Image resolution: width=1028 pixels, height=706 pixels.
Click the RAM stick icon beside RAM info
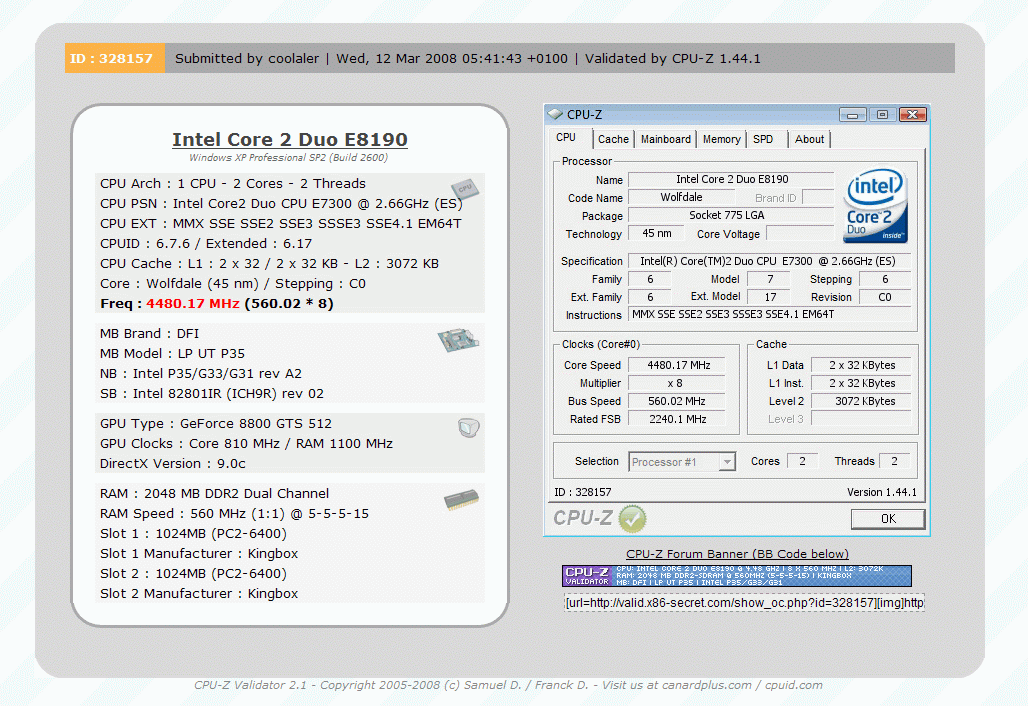(x=461, y=501)
